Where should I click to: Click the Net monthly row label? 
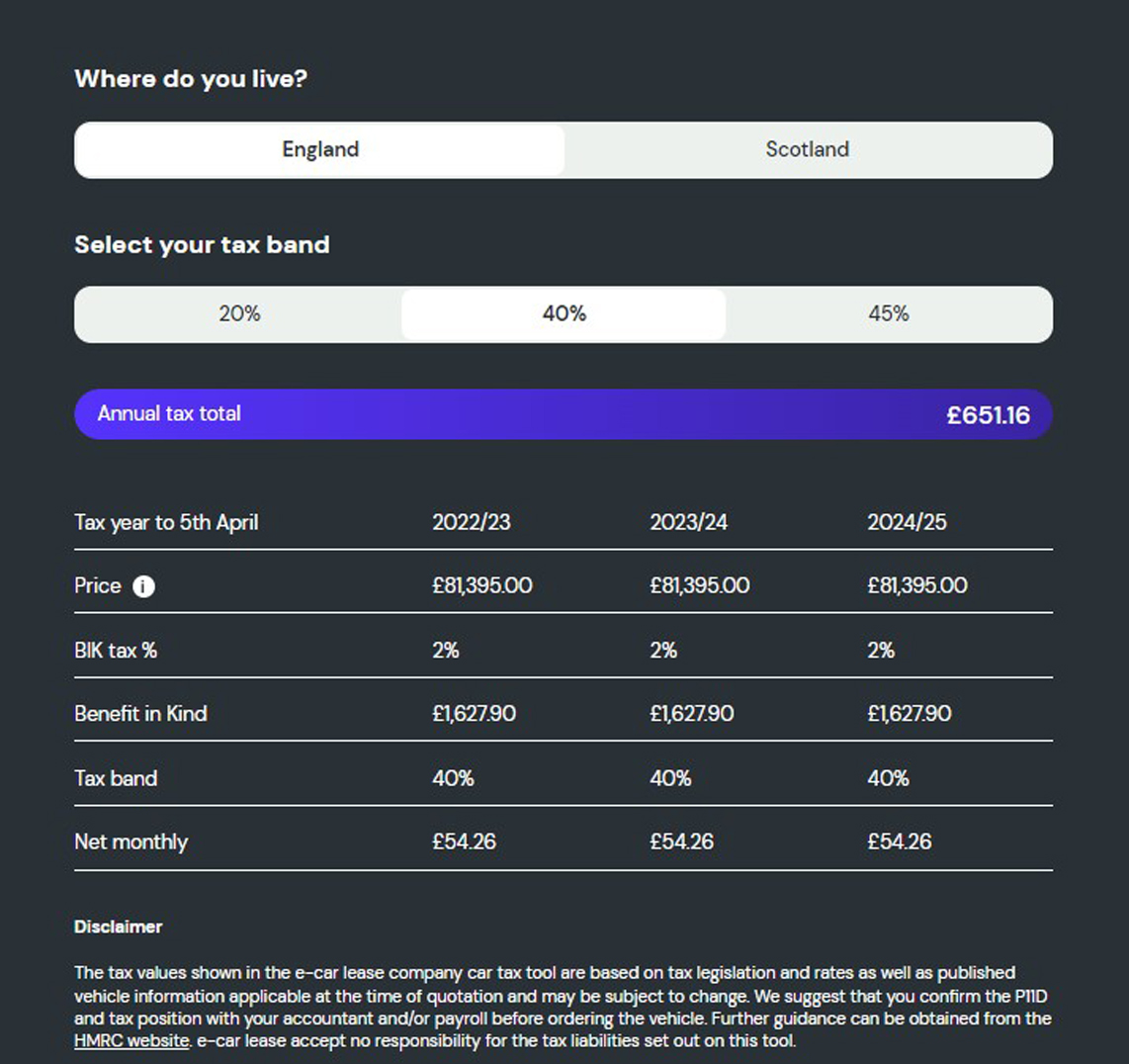tap(130, 842)
